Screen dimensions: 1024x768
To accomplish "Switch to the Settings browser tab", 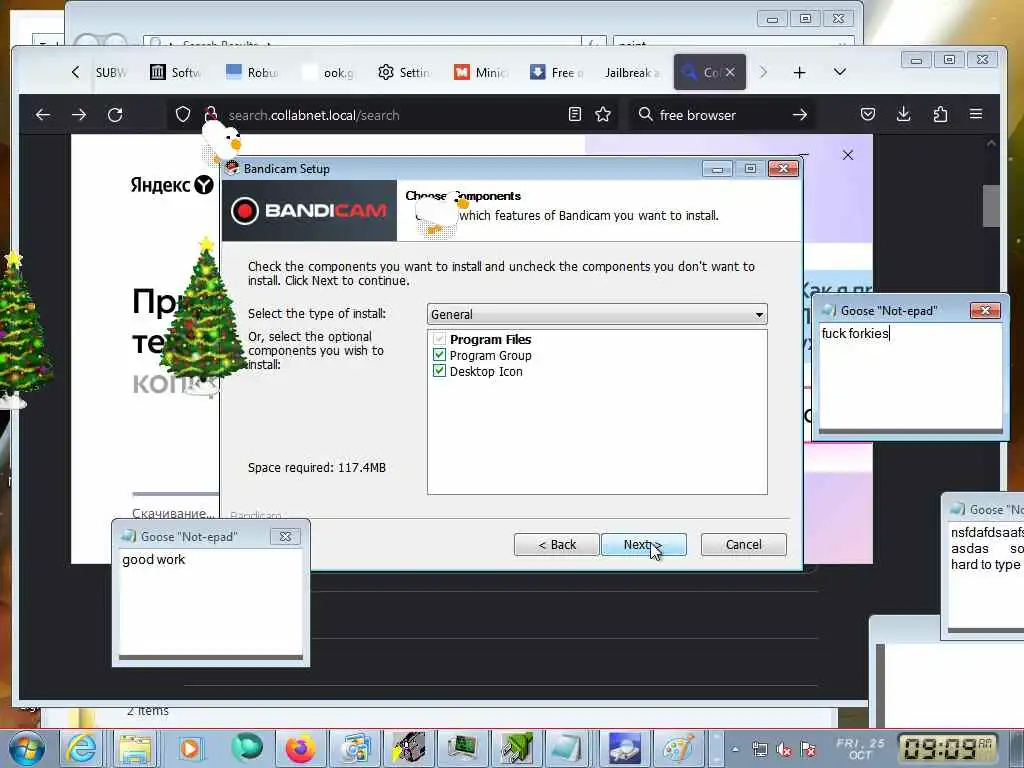I will (x=404, y=72).
